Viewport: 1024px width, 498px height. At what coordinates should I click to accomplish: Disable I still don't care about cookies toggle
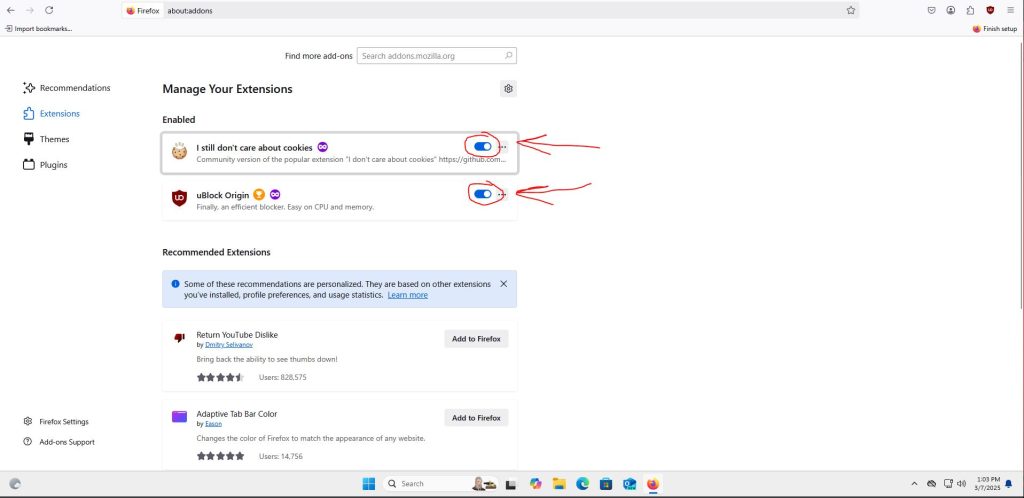483,147
